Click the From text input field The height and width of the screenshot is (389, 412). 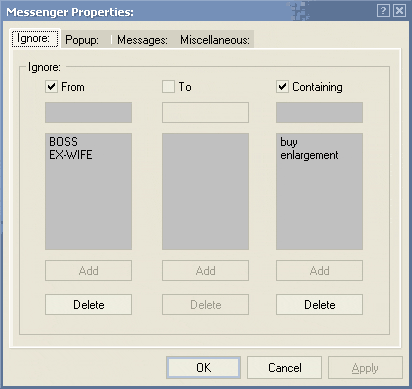coord(89,113)
